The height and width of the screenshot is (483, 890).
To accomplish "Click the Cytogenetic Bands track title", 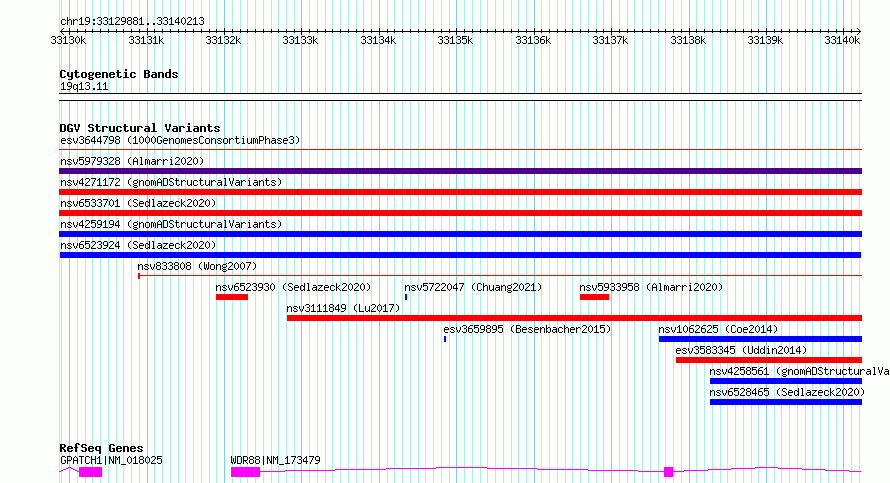I will coord(119,74).
